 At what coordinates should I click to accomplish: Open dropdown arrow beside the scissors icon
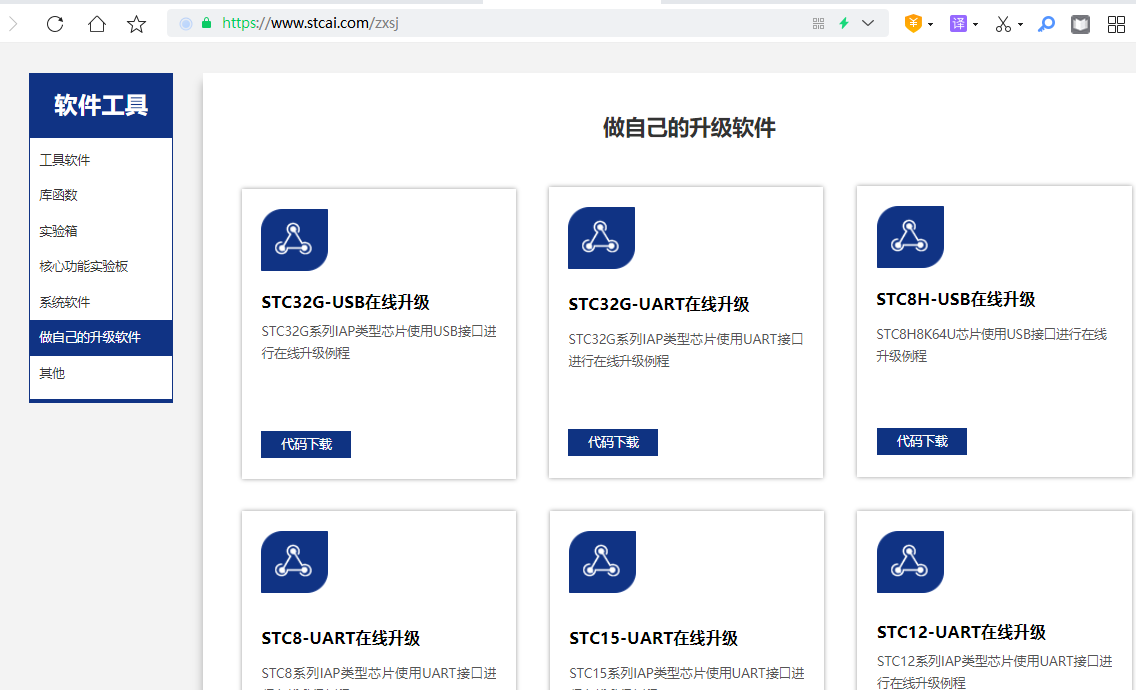click(1020, 25)
